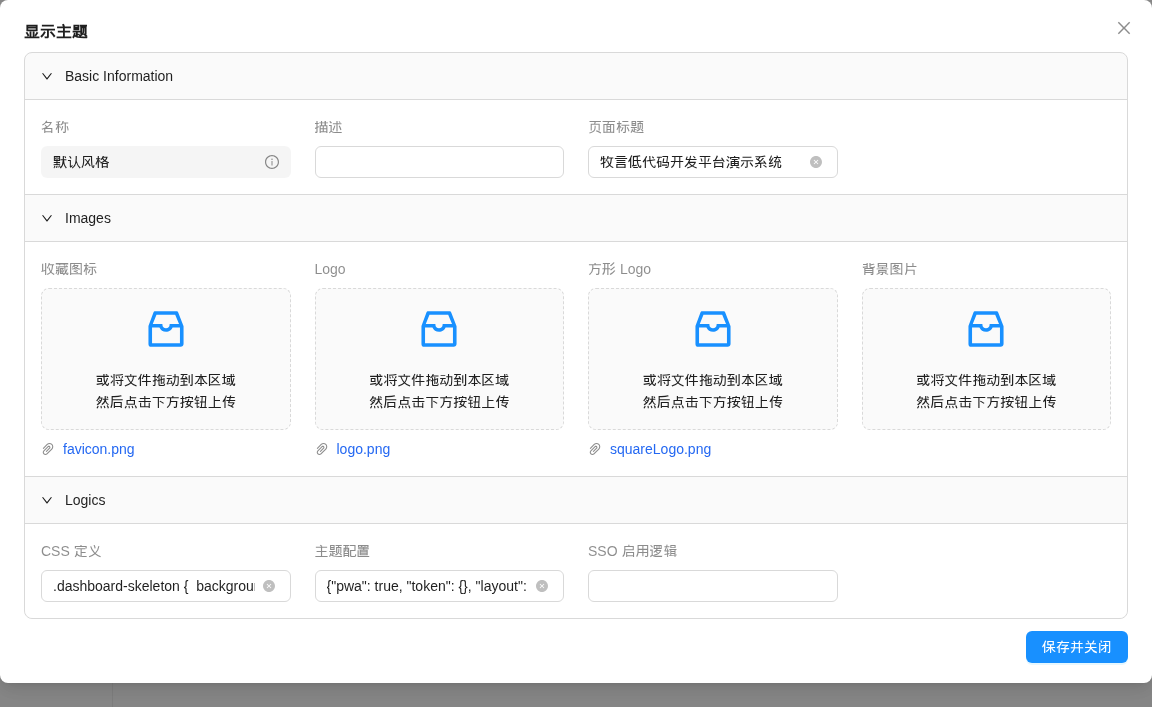Click the inbox upload icon under 收藏图标
This screenshot has width=1152, height=707.
(x=166, y=329)
